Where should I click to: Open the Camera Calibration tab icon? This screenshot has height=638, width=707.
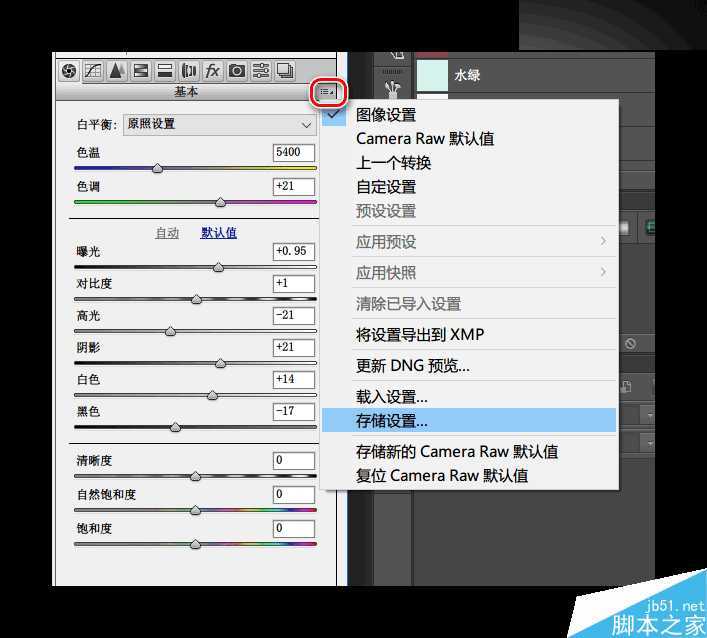[237, 71]
